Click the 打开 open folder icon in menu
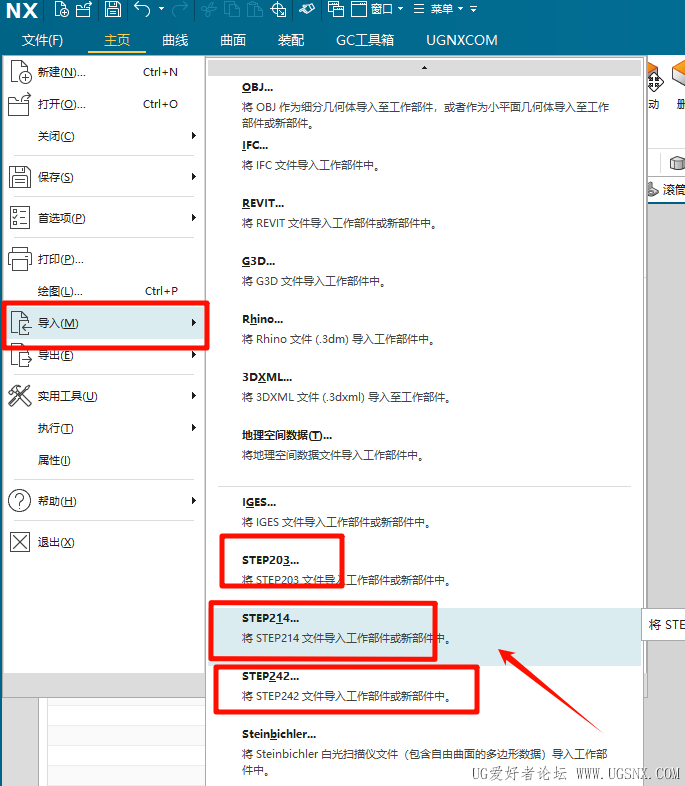685x786 pixels. (20, 104)
